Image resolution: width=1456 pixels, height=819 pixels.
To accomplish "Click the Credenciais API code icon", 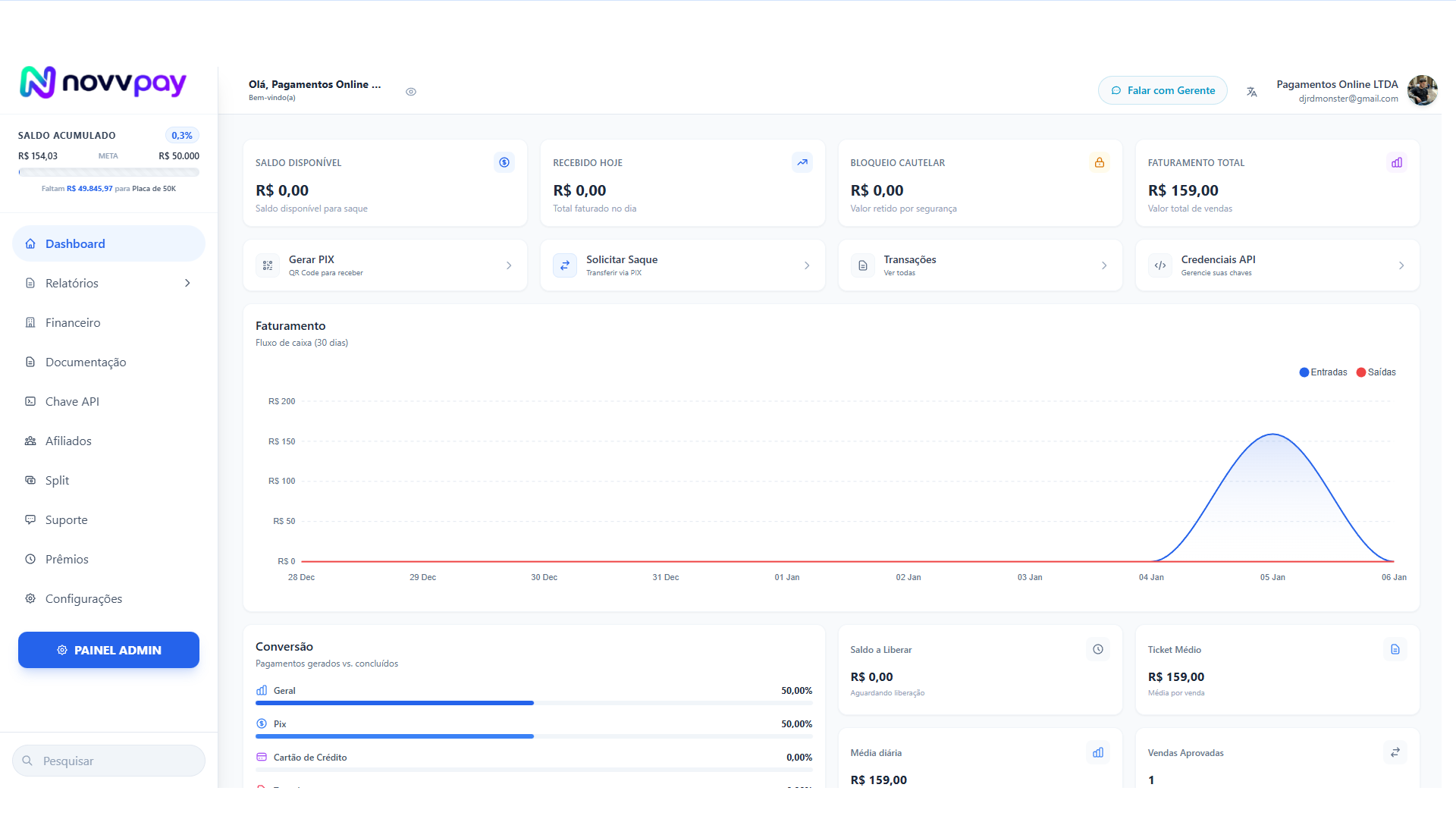I will tap(1160, 265).
